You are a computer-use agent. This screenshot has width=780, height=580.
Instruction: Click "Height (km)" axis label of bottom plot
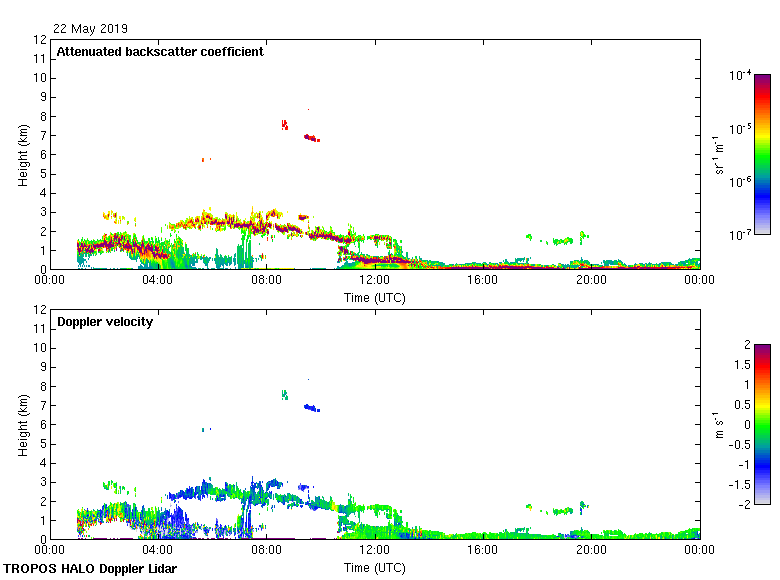[x=22, y=425]
